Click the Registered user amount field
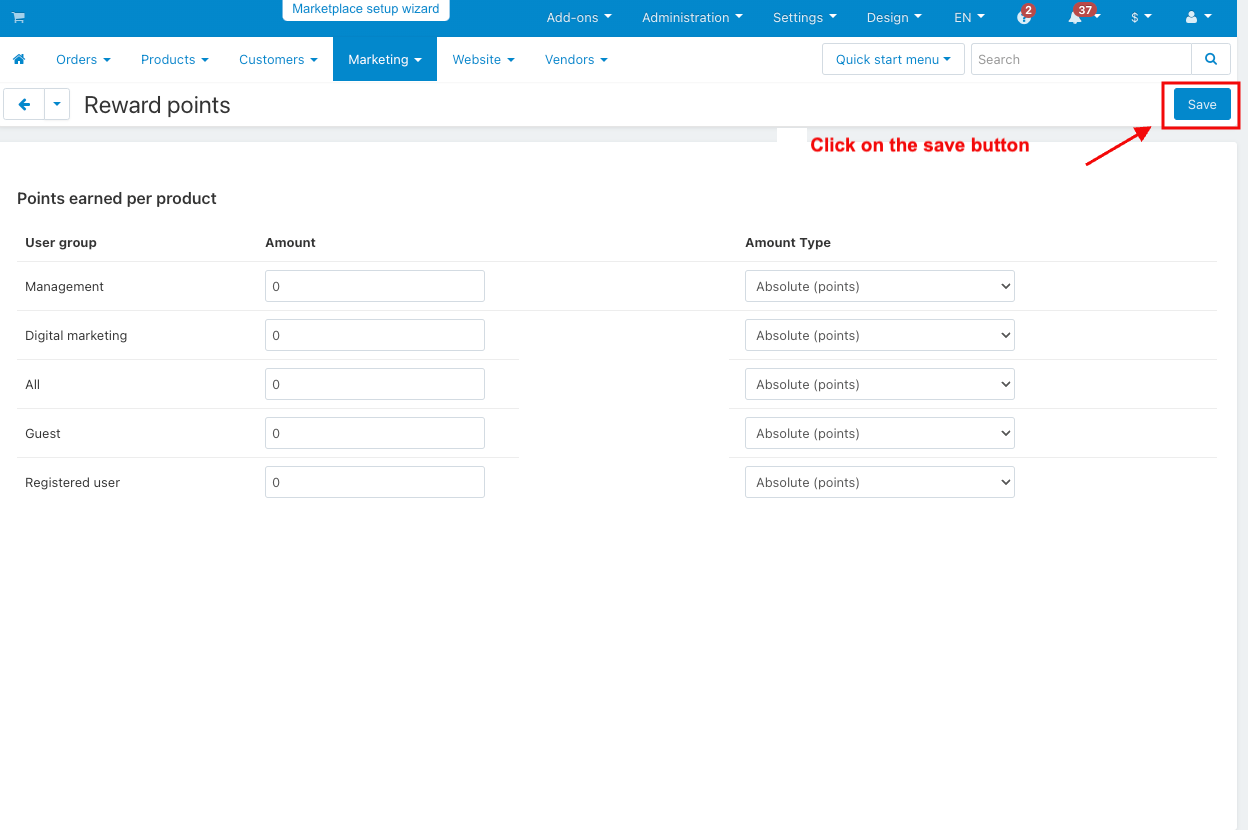 pos(375,482)
